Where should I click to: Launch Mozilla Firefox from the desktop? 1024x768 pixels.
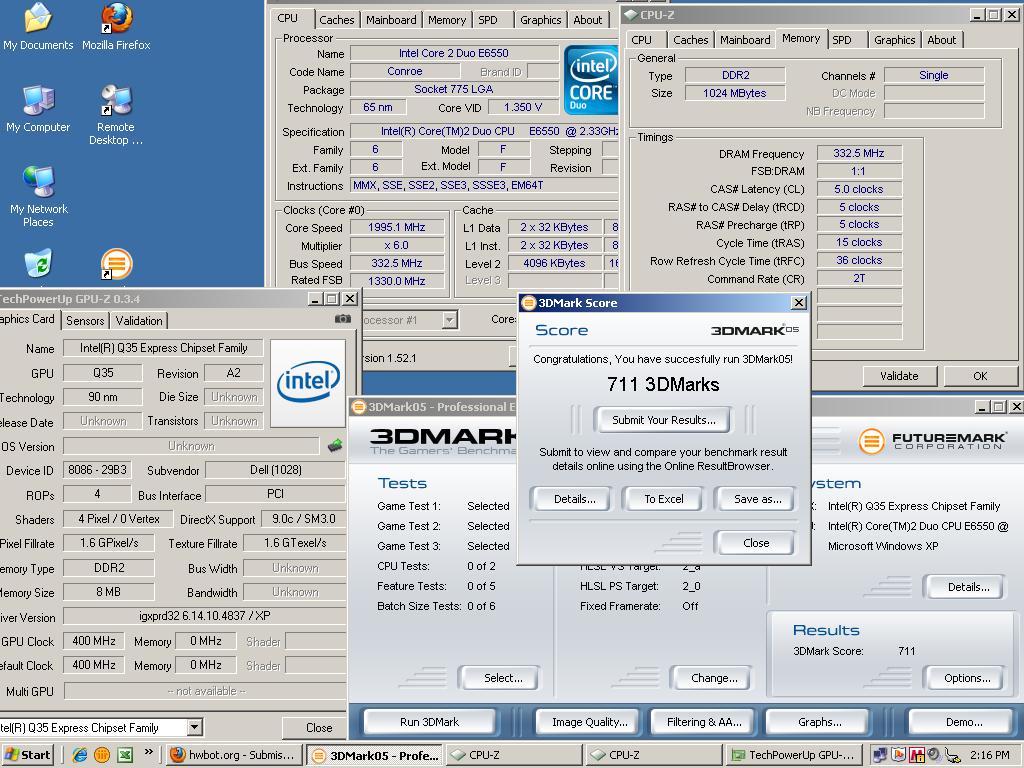(116, 26)
